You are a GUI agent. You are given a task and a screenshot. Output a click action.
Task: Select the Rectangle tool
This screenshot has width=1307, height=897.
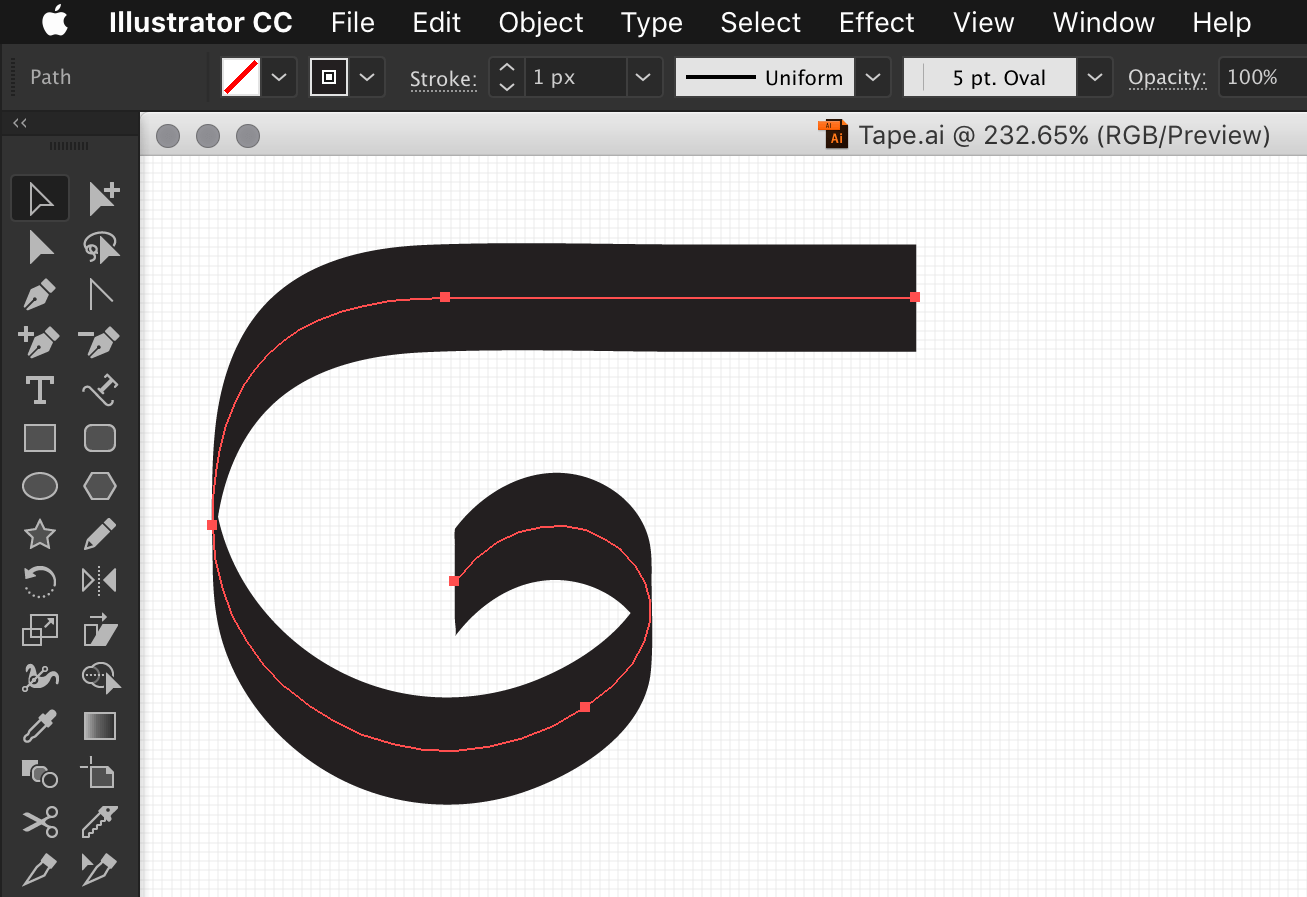(39, 438)
